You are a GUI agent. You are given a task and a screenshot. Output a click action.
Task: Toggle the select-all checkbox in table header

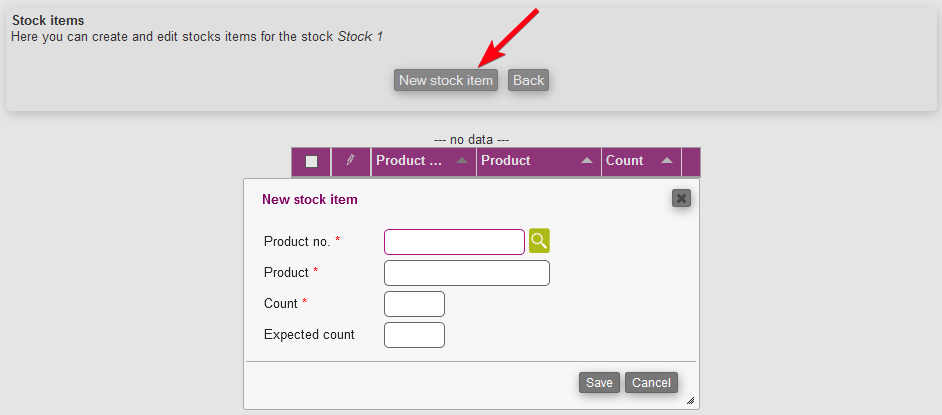tap(311, 161)
